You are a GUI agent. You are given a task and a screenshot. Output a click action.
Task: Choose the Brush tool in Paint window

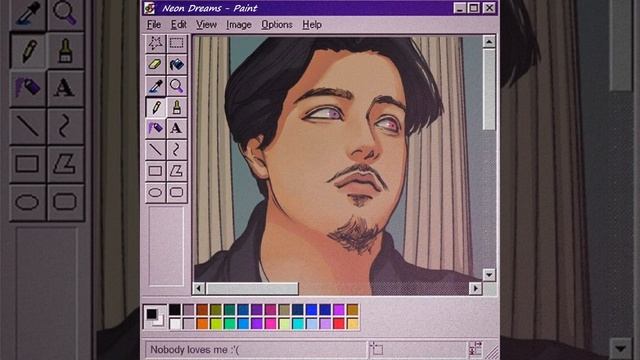coord(176,107)
